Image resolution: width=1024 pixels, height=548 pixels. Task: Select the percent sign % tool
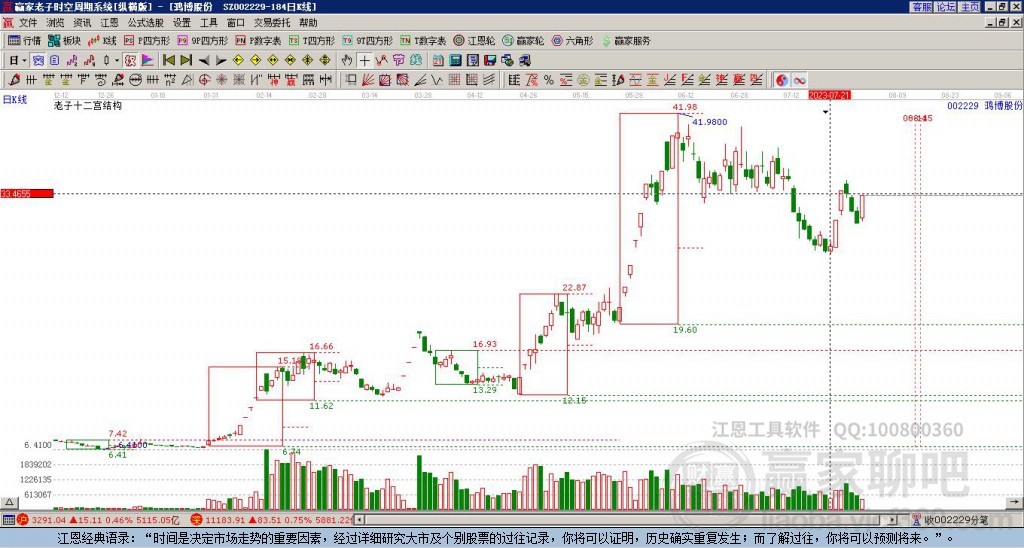click(x=549, y=80)
